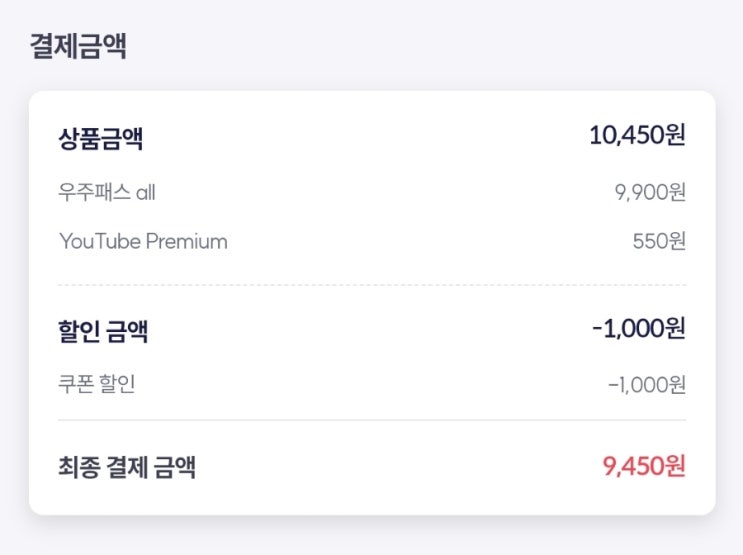743x555 pixels.
Task: Click the red 9,450원 final amount
Action: click(644, 466)
